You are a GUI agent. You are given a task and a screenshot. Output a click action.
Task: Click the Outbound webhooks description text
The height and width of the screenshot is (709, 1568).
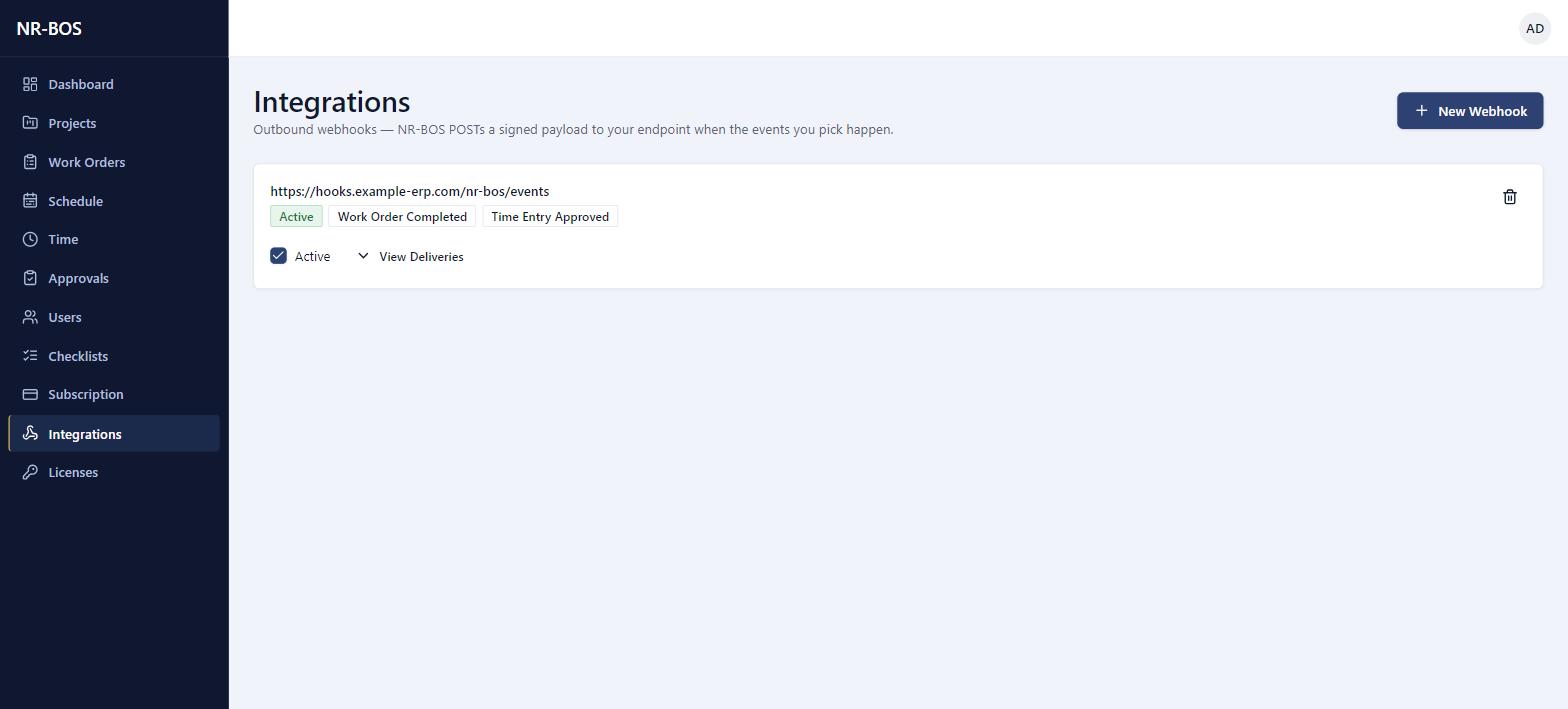[573, 129]
